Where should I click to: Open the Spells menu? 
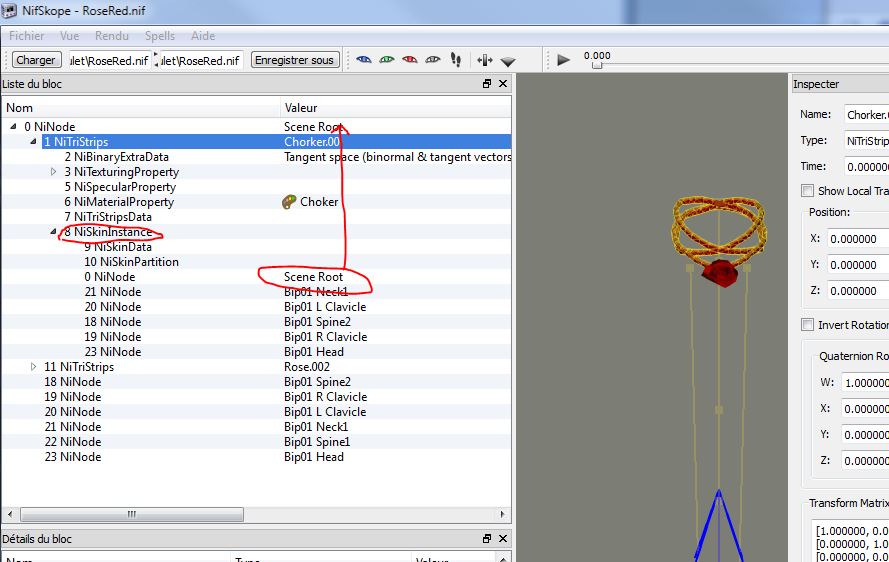point(160,36)
